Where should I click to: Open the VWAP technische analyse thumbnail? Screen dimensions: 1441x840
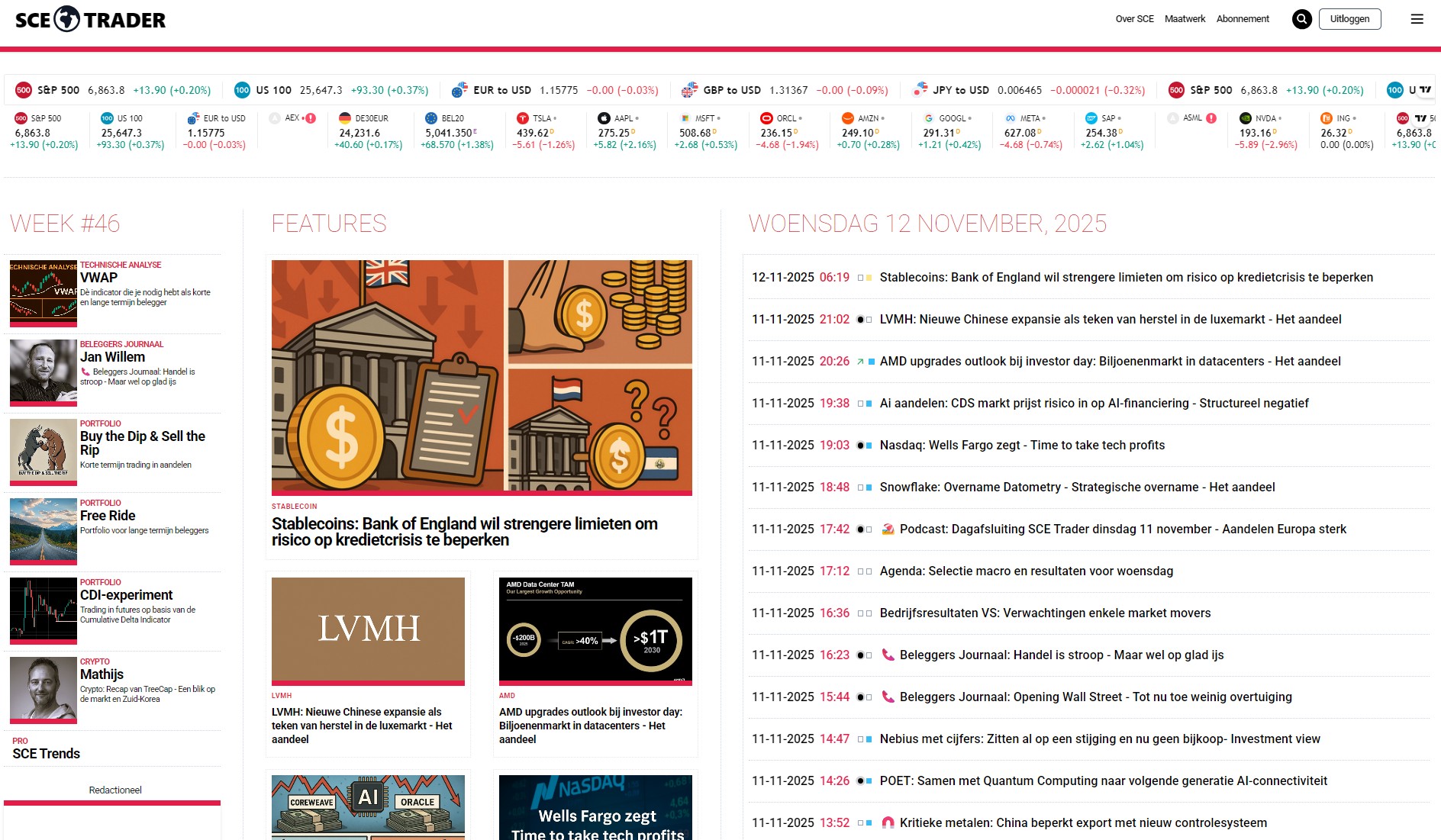[x=43, y=292]
